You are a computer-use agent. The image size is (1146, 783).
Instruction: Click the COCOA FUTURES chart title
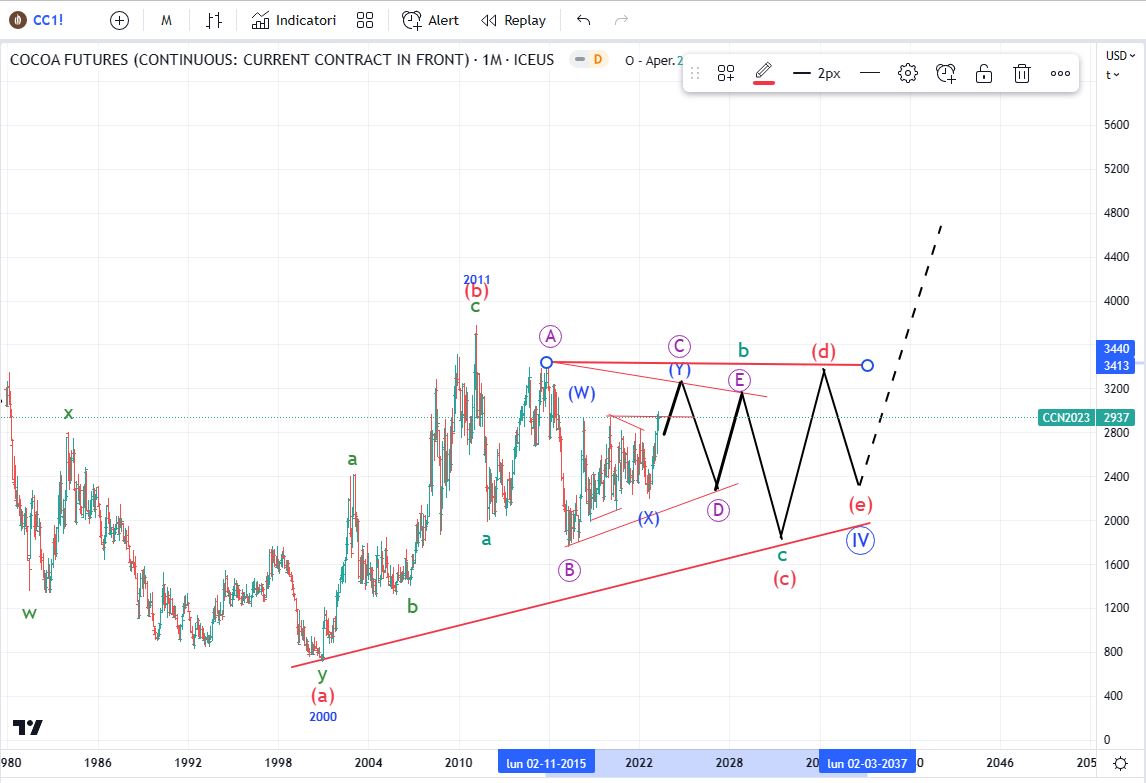281,59
